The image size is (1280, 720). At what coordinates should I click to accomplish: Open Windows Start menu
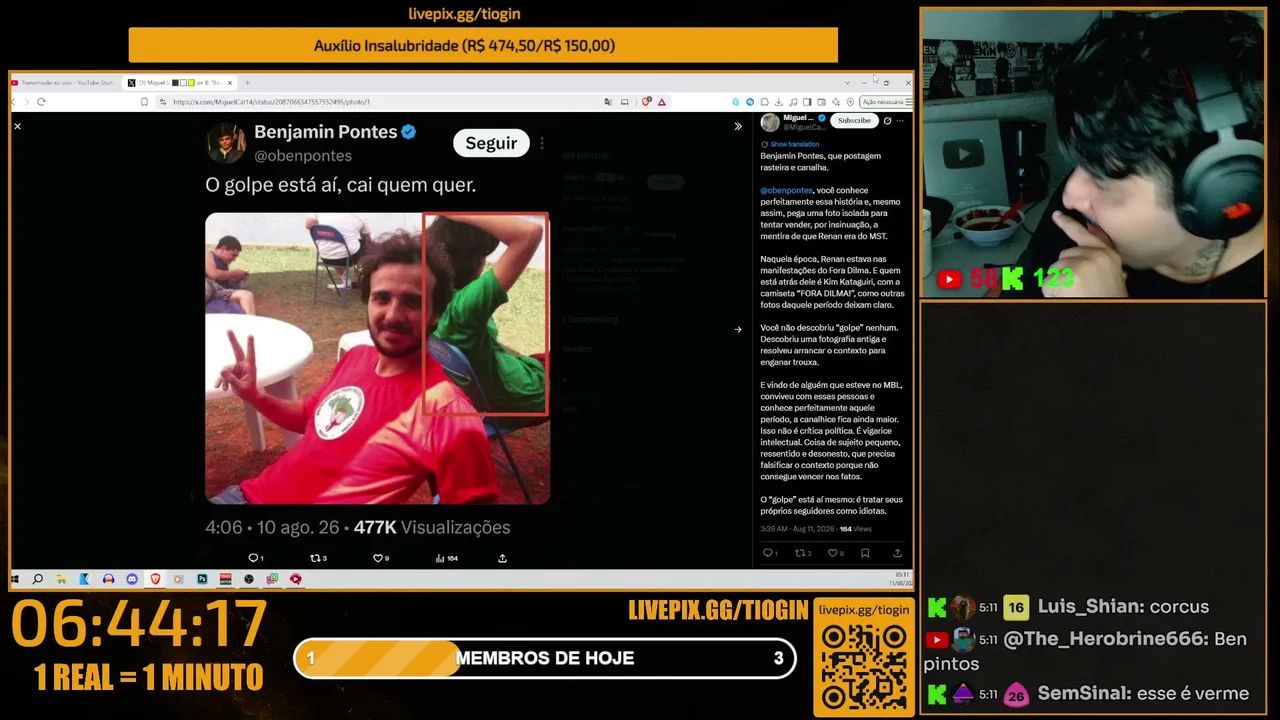[x=16, y=579]
